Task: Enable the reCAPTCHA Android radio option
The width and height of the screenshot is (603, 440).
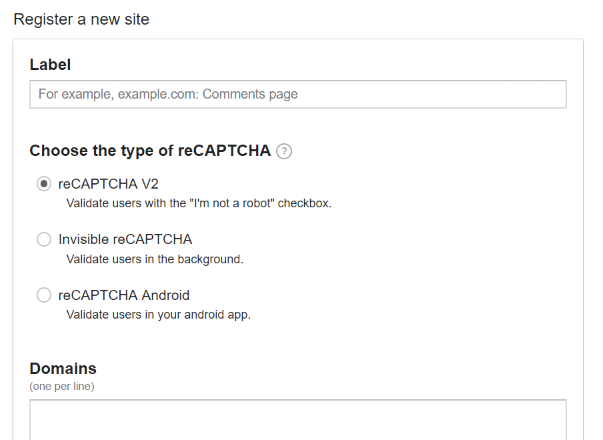Action: point(43,296)
